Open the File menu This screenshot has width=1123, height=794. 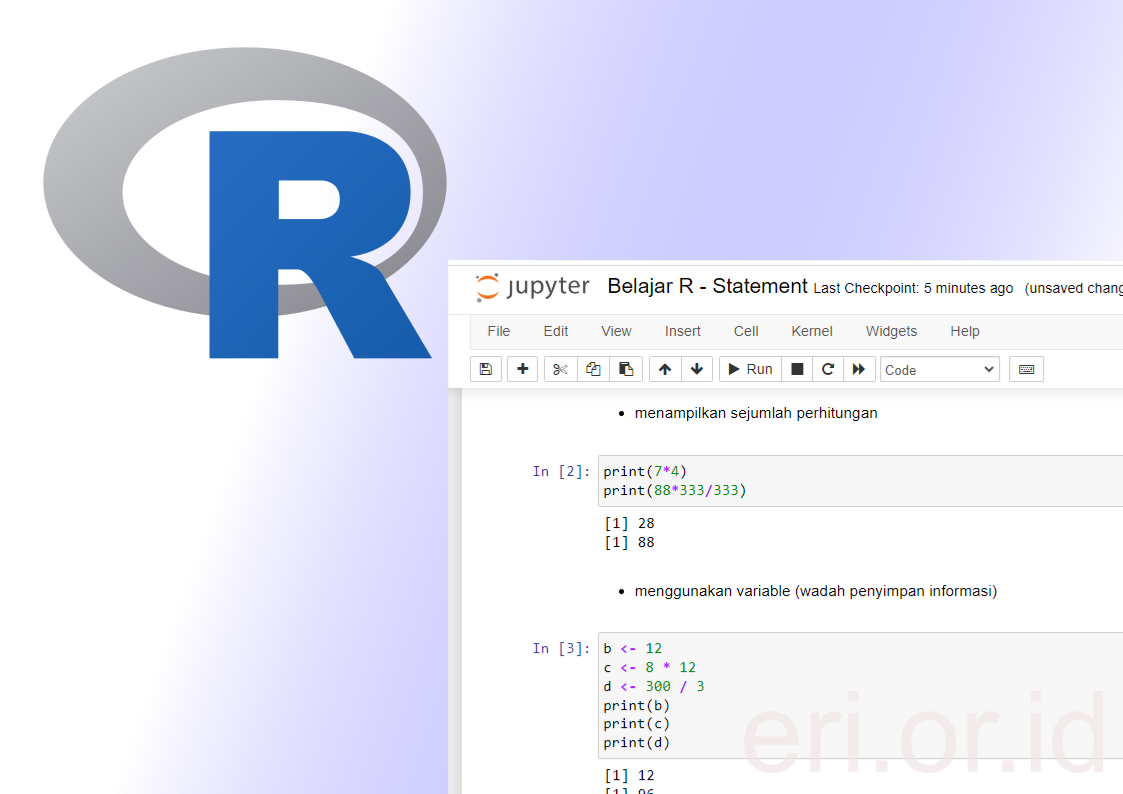click(498, 331)
